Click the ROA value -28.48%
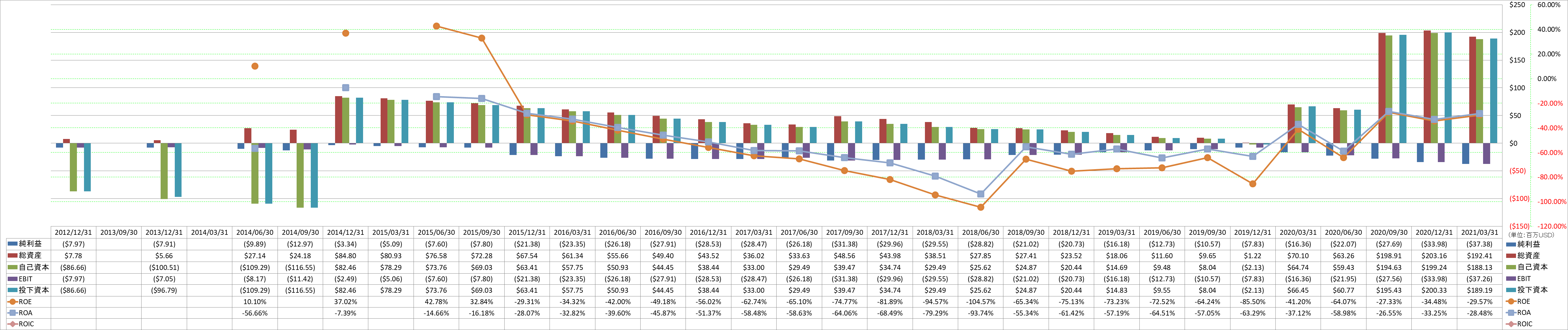Viewport: 1568px width, 330px height. click(x=1479, y=313)
